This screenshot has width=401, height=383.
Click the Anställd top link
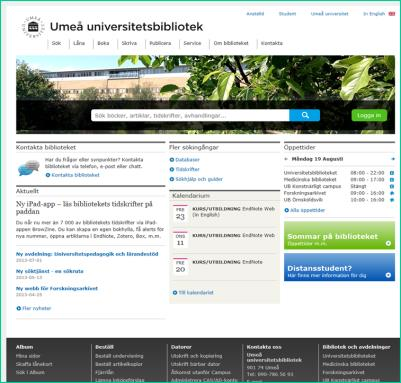point(255,14)
